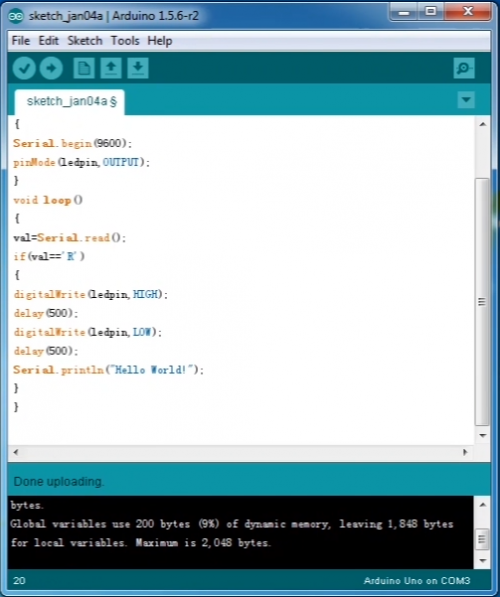This screenshot has height=597, width=500.
Task: Click the pinMode(ledpin,OUTPUT); line
Action: click(81, 162)
